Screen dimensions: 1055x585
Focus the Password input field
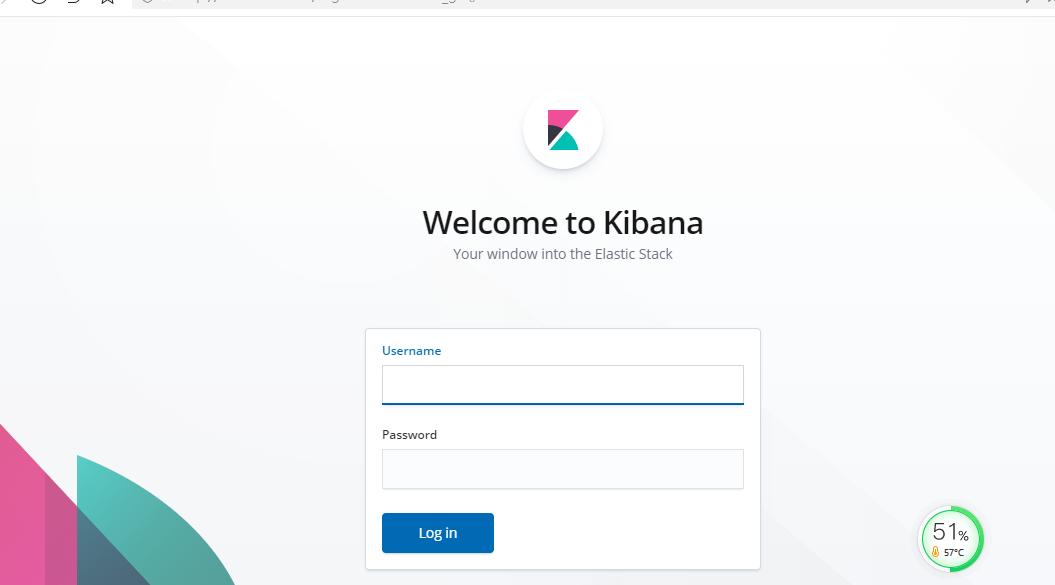(562, 468)
